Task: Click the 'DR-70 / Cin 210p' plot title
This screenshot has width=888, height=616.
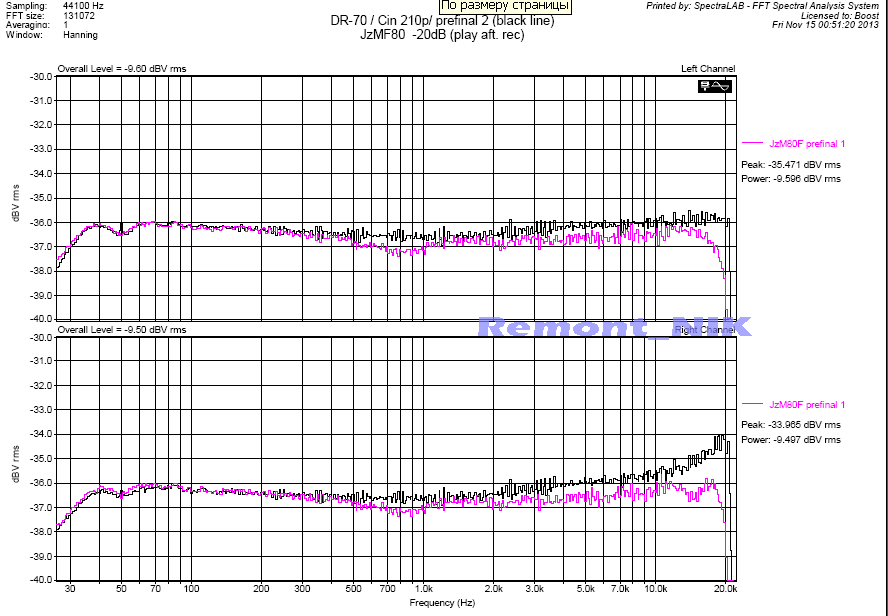Action: click(x=441, y=21)
